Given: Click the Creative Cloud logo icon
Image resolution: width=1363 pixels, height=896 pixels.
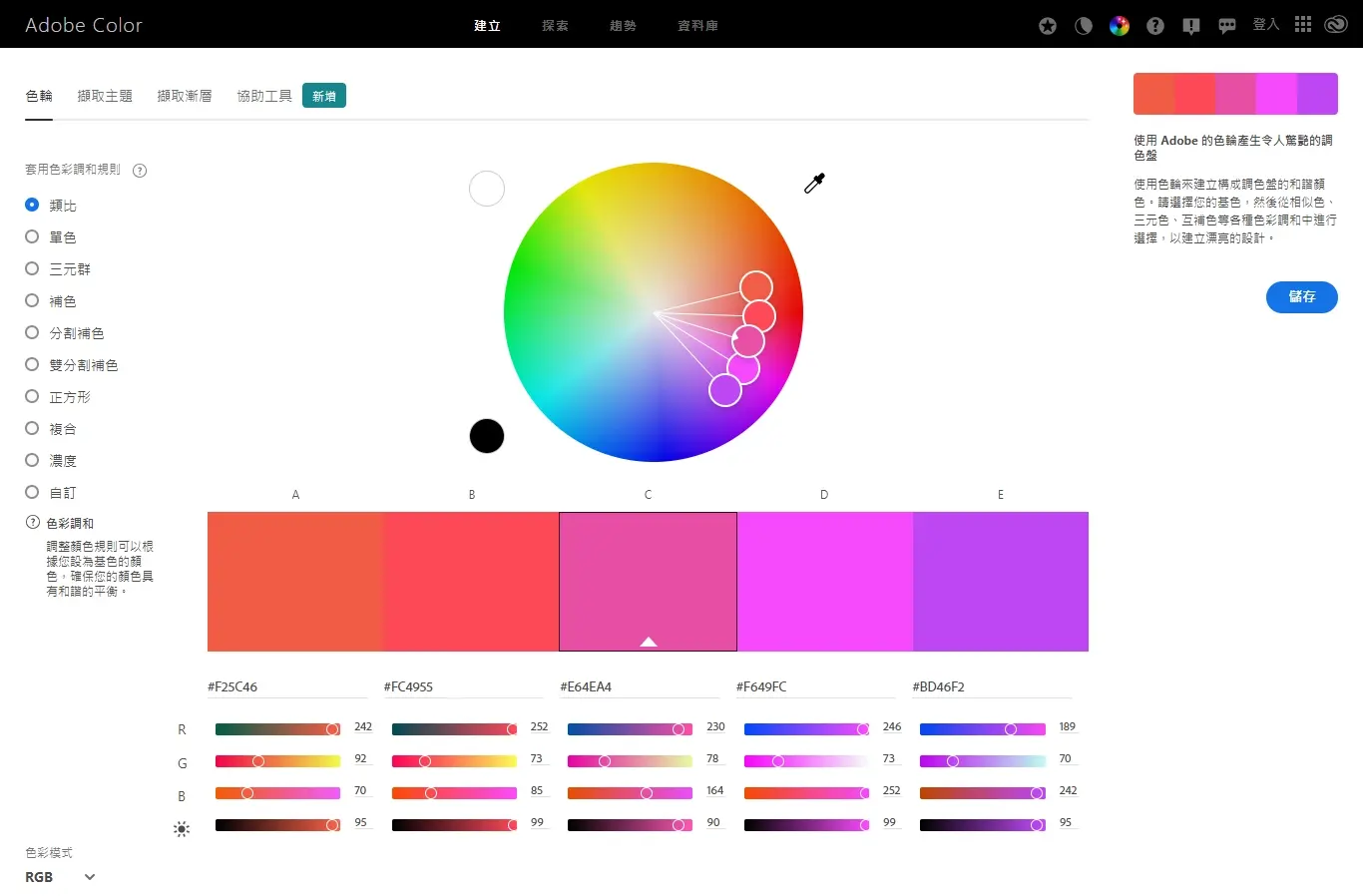Looking at the screenshot, I should coord(1336,25).
